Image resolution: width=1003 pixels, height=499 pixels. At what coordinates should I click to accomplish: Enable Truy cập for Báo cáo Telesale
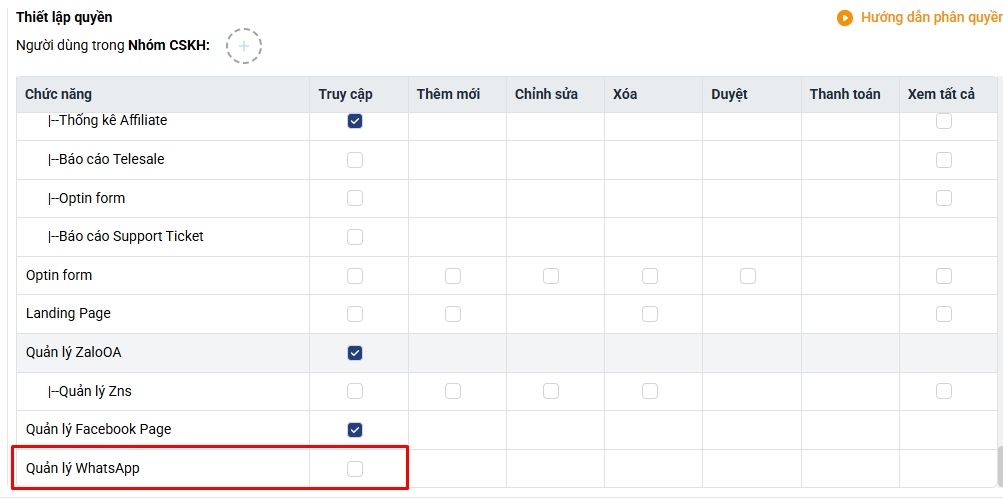(355, 160)
